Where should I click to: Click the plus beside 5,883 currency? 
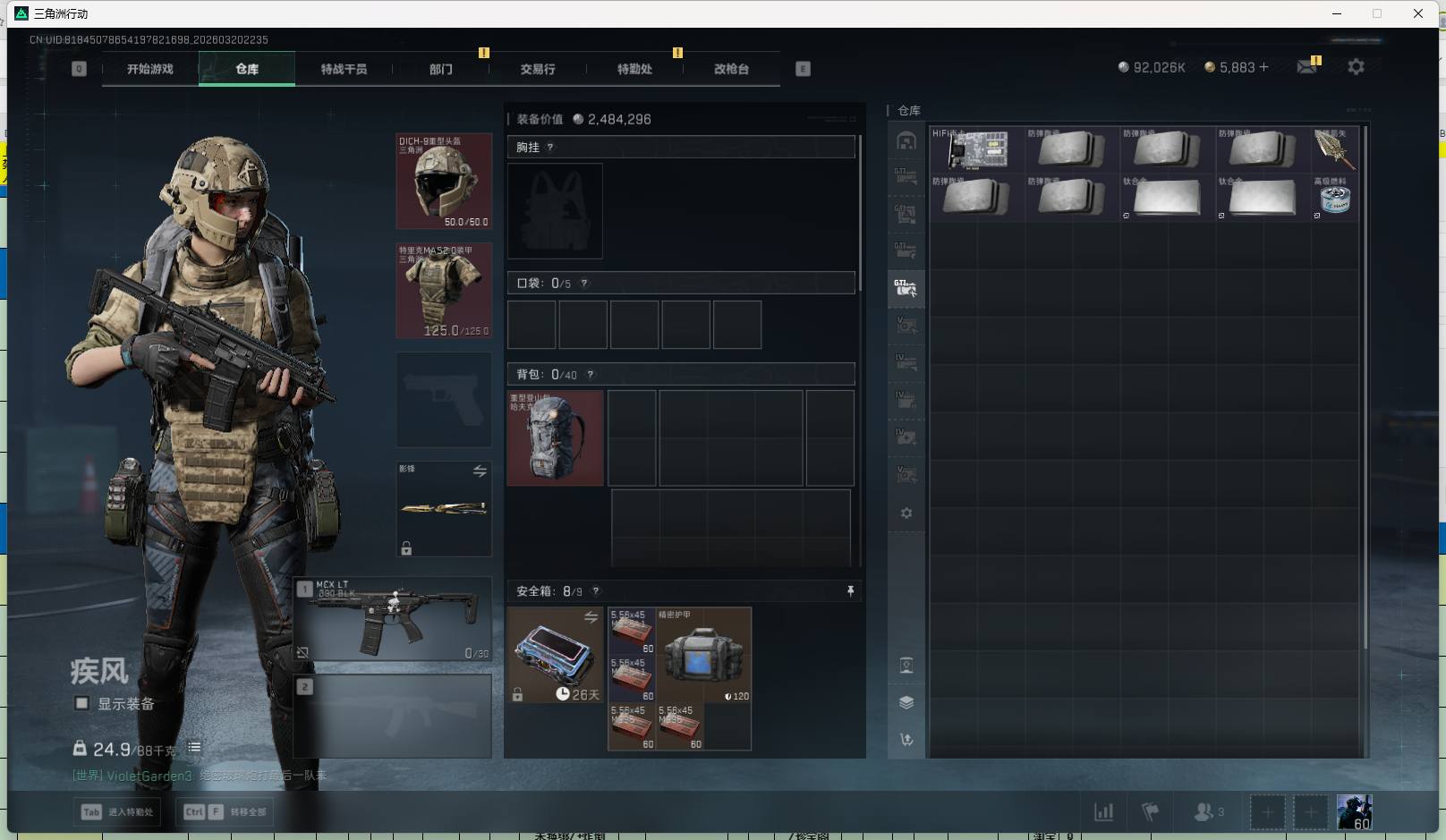pyautogui.click(x=1263, y=67)
